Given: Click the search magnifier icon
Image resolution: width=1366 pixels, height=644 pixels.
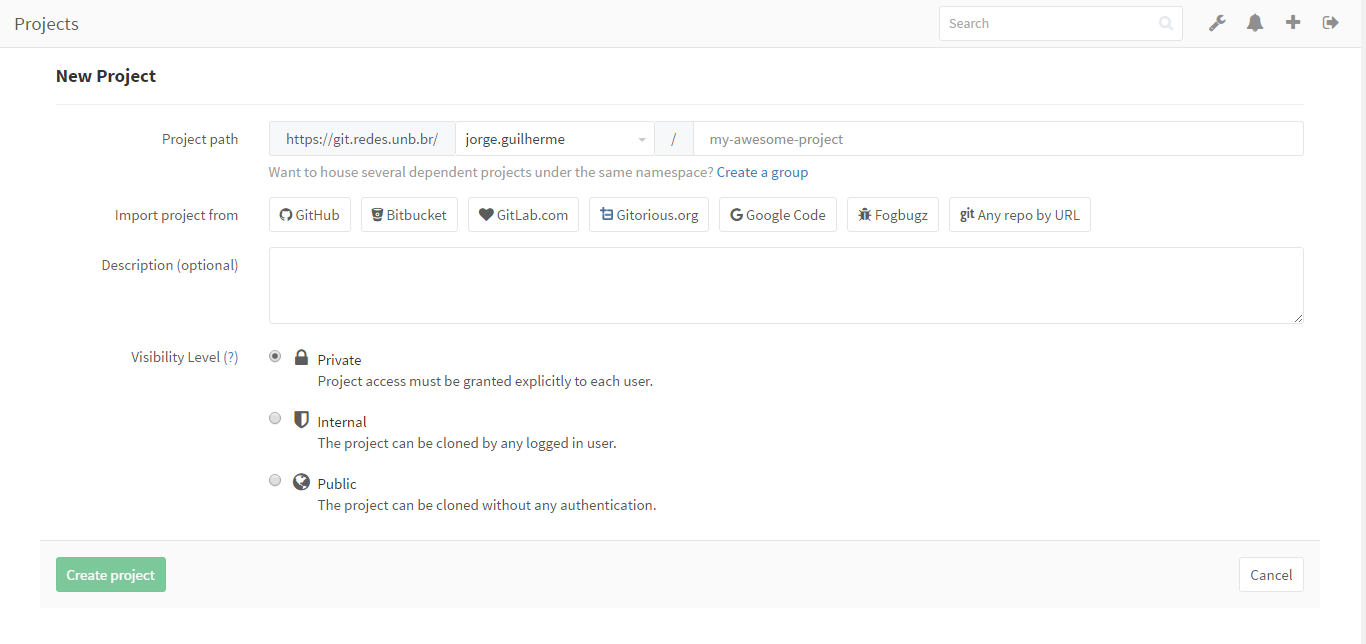Looking at the screenshot, I should click(1166, 24).
